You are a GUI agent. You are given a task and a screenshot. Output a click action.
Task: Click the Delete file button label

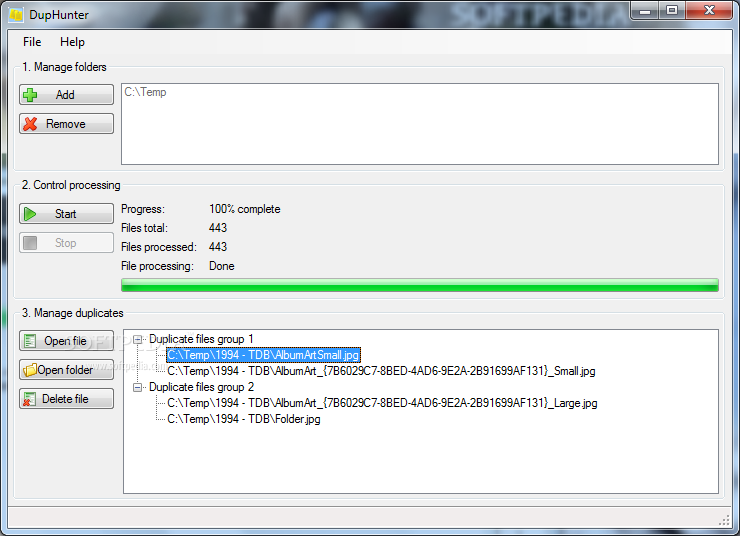(x=65, y=399)
